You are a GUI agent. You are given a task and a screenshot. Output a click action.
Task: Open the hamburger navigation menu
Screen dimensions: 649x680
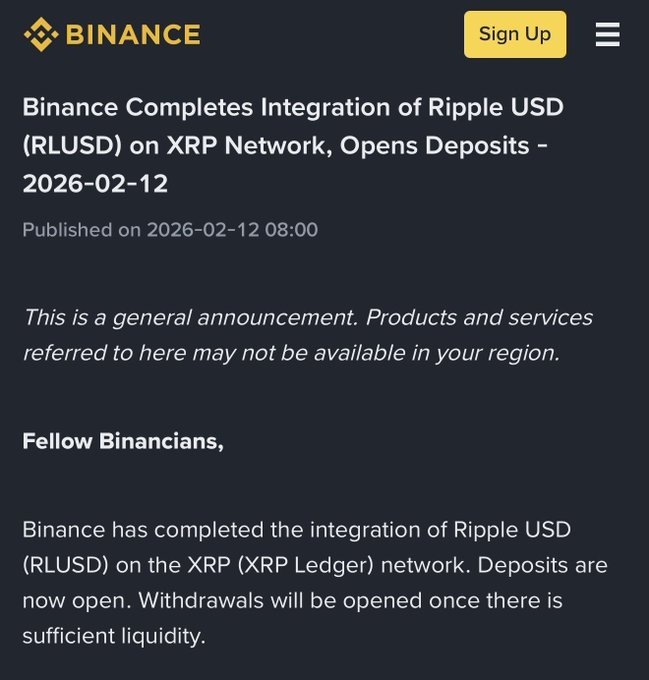(607, 35)
